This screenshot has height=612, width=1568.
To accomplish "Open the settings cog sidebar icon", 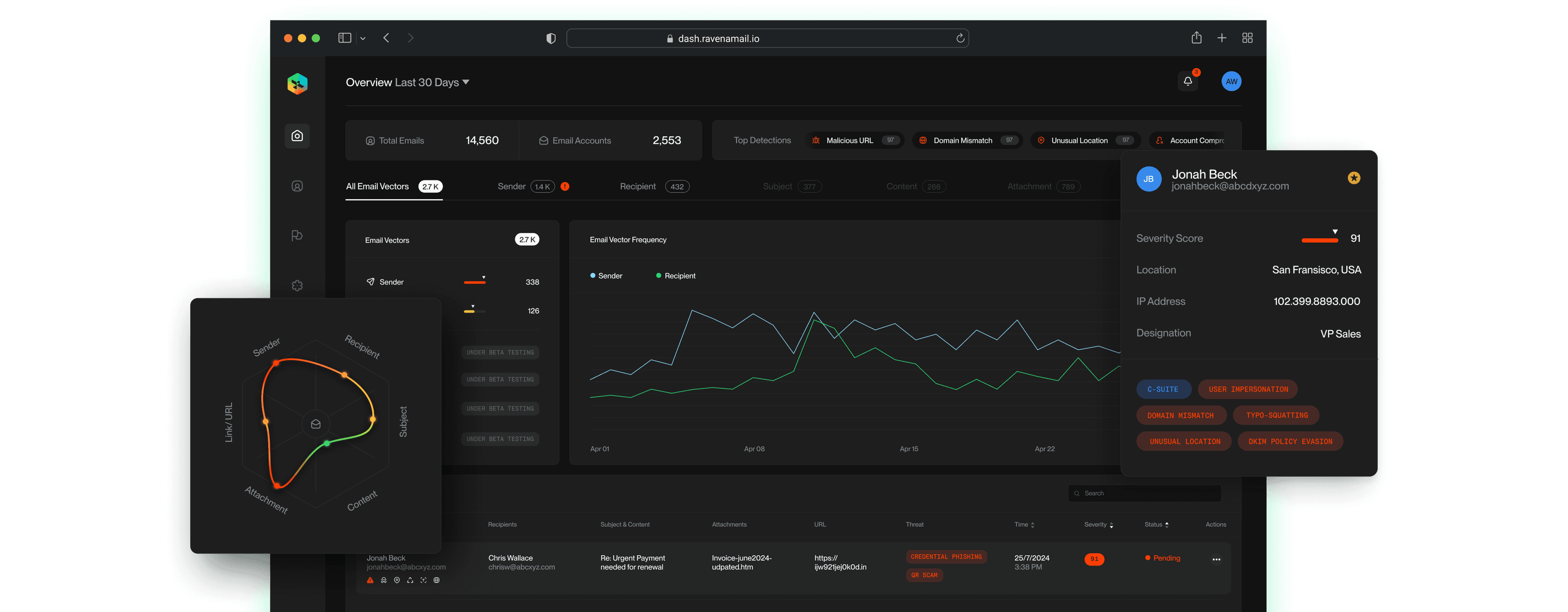I will pos(297,285).
